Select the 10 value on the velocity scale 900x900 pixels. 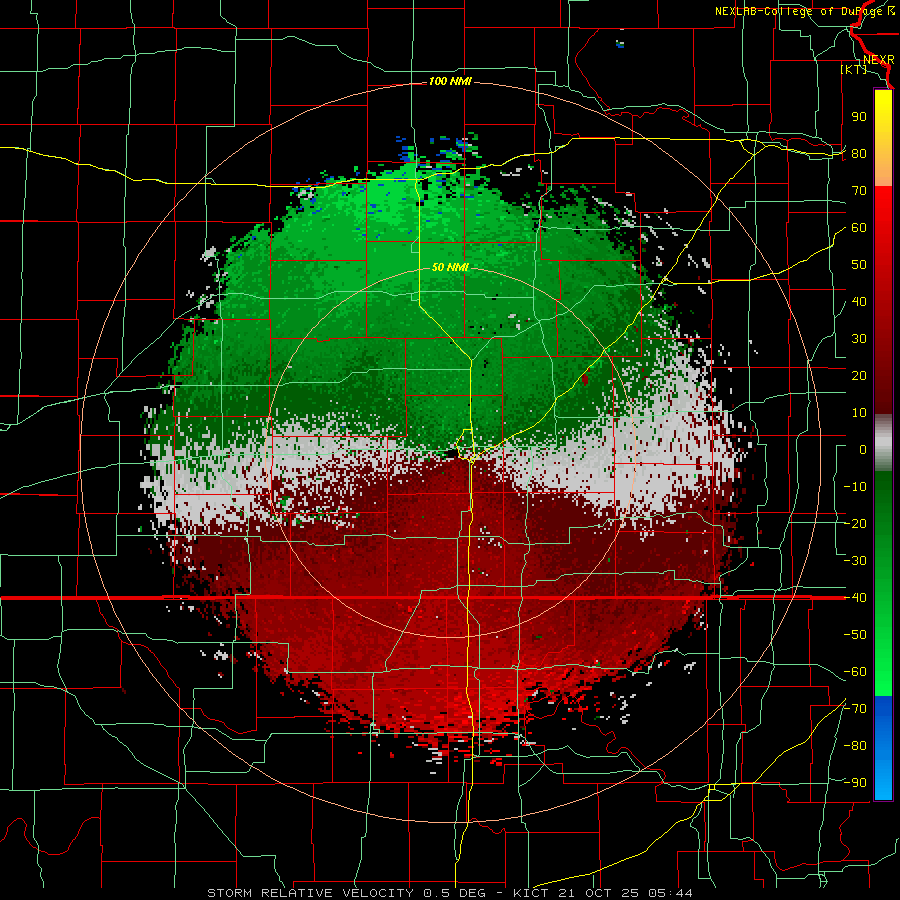tap(859, 413)
